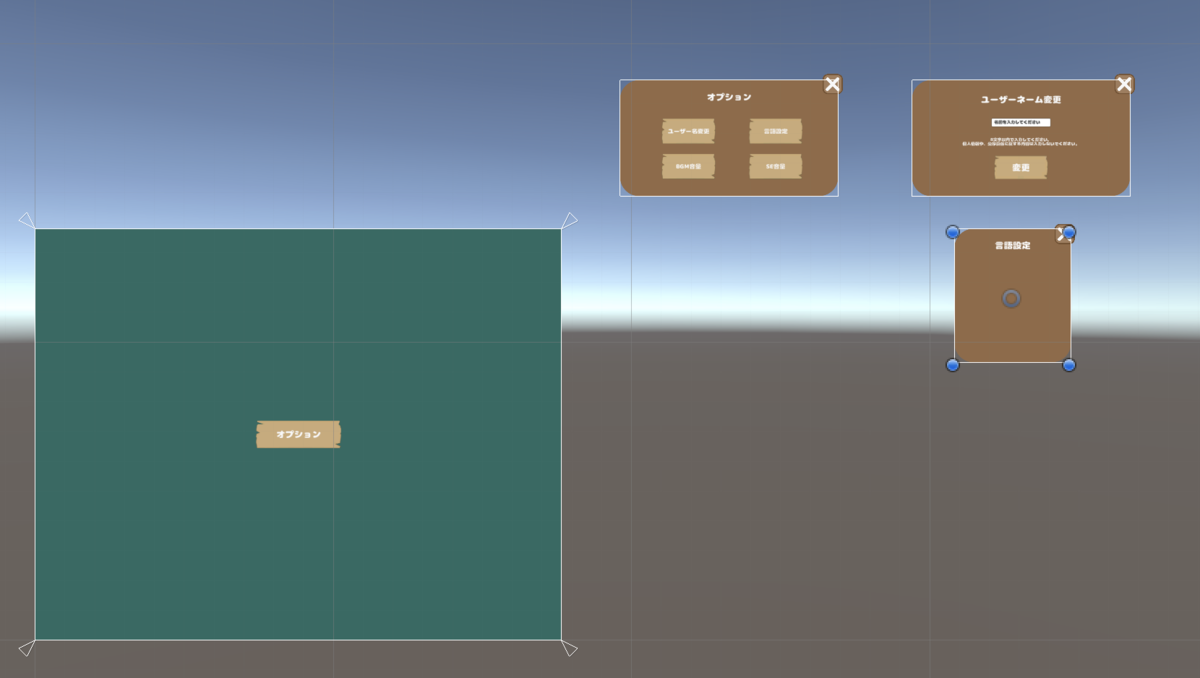Click the top-left anchor triangle of the green canvas
This screenshot has width=1200, height=678.
[x=26, y=219]
